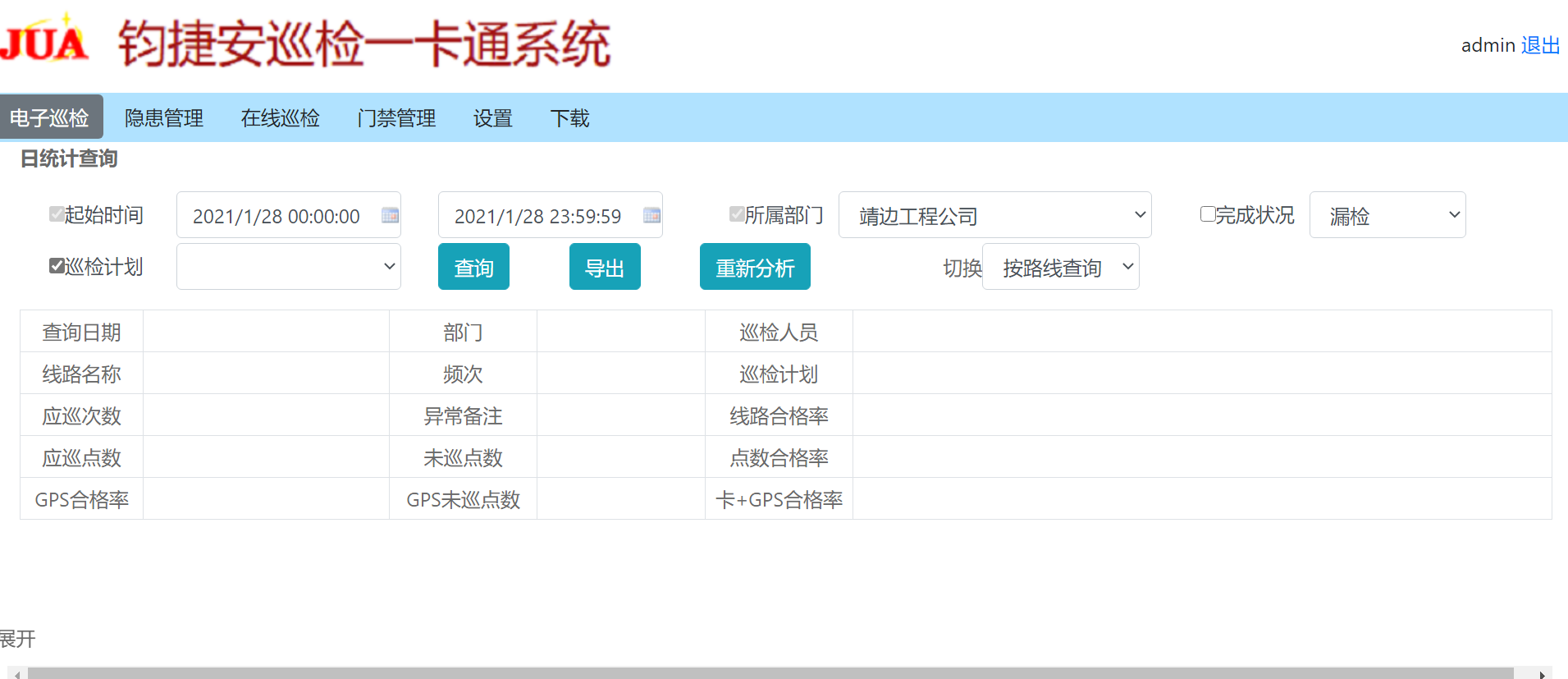Screen dimensions: 1568x679
Task: Click the 卡+GPS合格率 table cell
Action: coord(779,499)
